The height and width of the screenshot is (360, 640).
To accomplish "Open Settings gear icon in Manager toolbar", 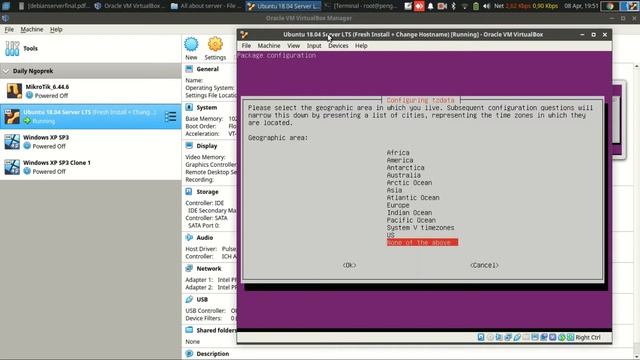I will (x=215, y=44).
